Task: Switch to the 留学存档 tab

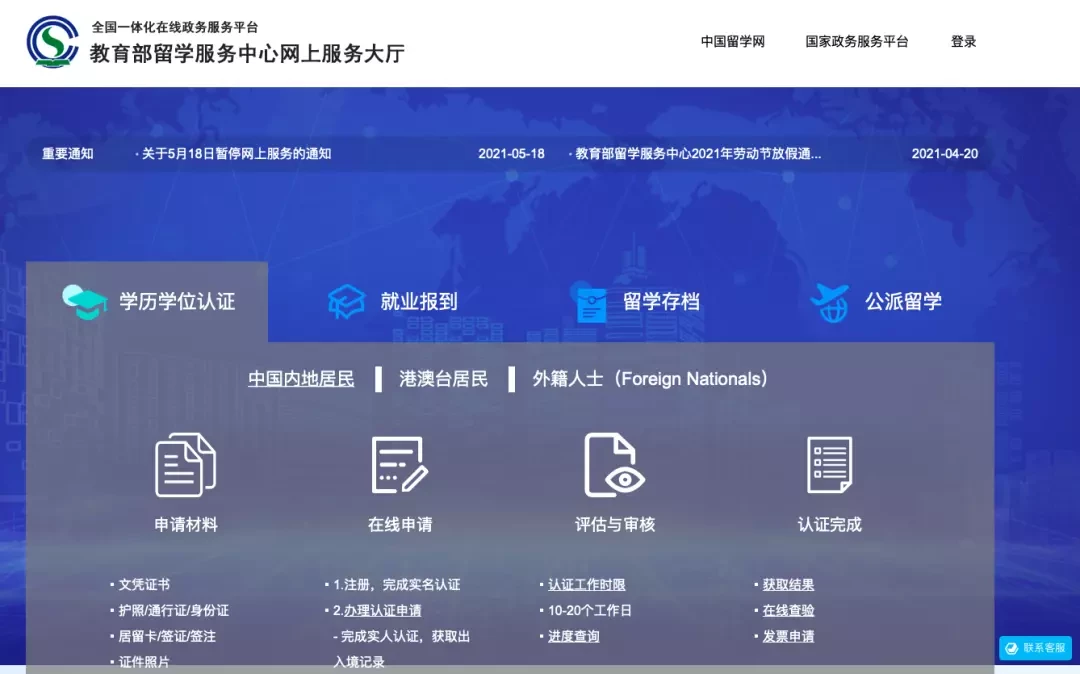Action: coord(636,302)
